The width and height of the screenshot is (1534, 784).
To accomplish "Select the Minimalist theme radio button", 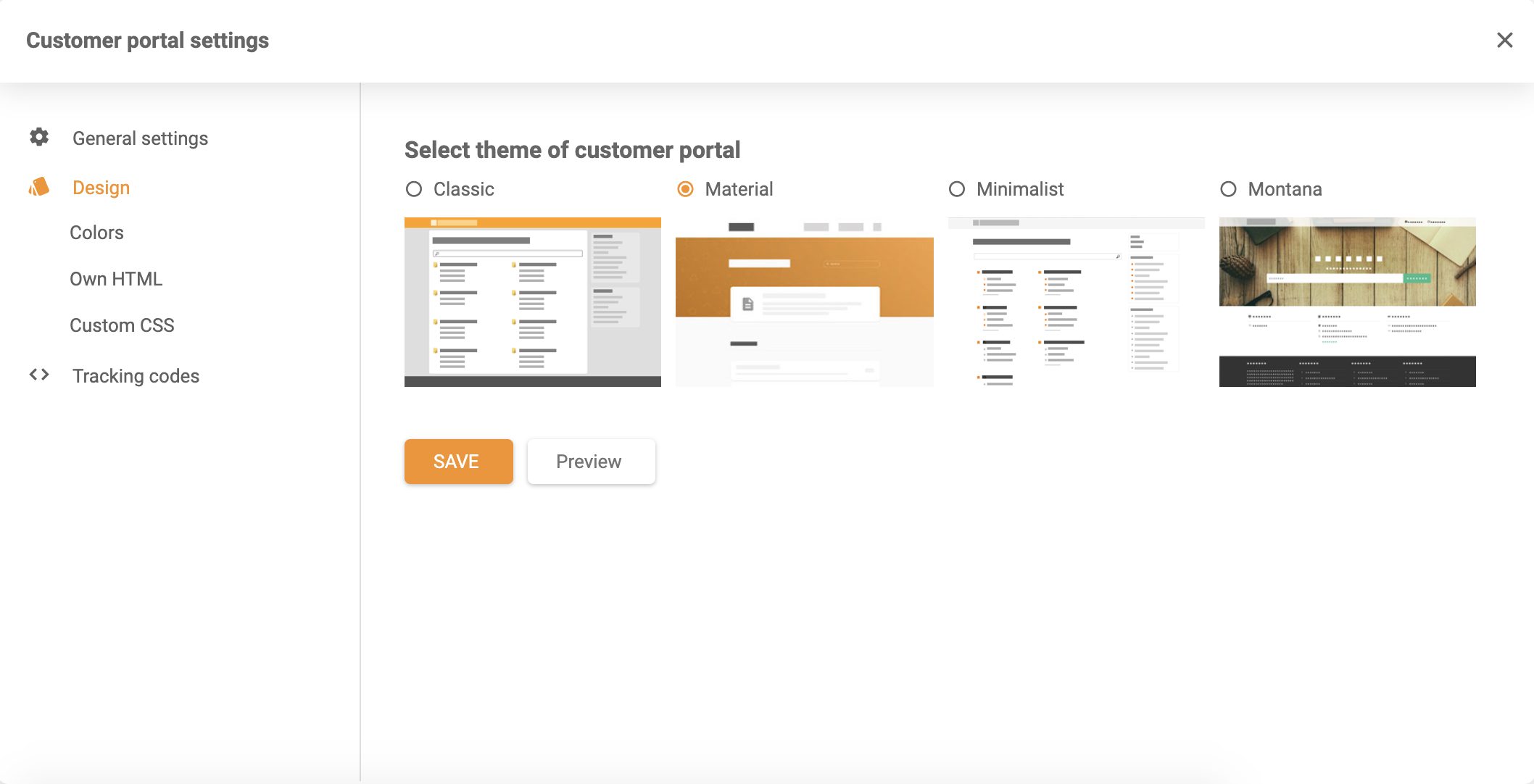I will (x=958, y=189).
